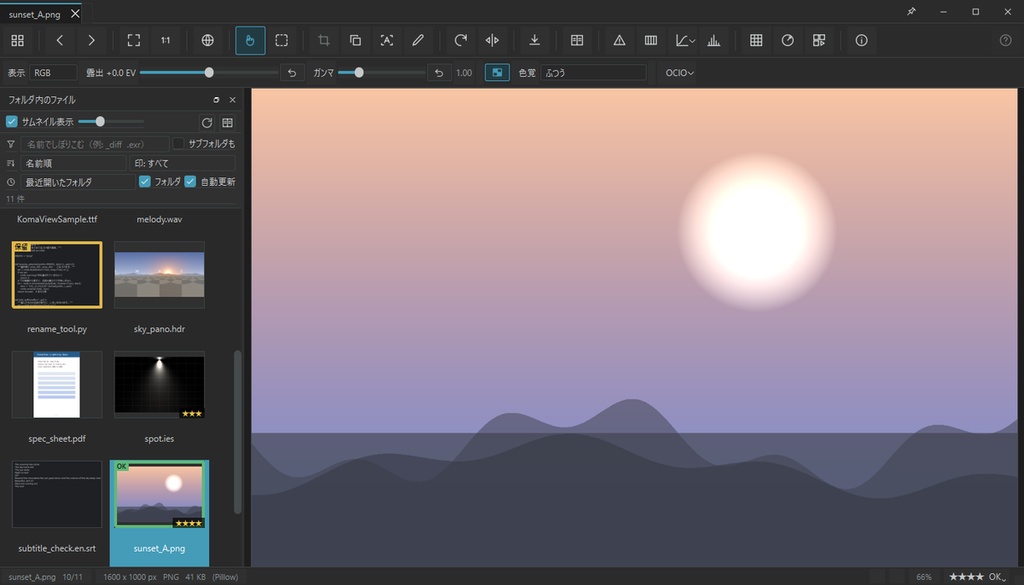Viewport: 1024px width, 585px height.
Task: Go to the previous image arrow
Action: (x=59, y=40)
